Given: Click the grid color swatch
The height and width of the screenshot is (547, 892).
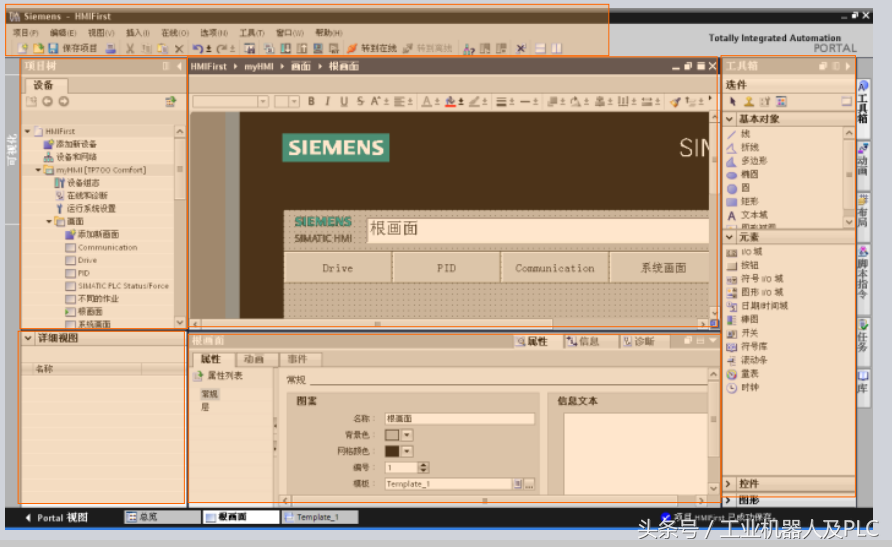Looking at the screenshot, I should (x=392, y=451).
